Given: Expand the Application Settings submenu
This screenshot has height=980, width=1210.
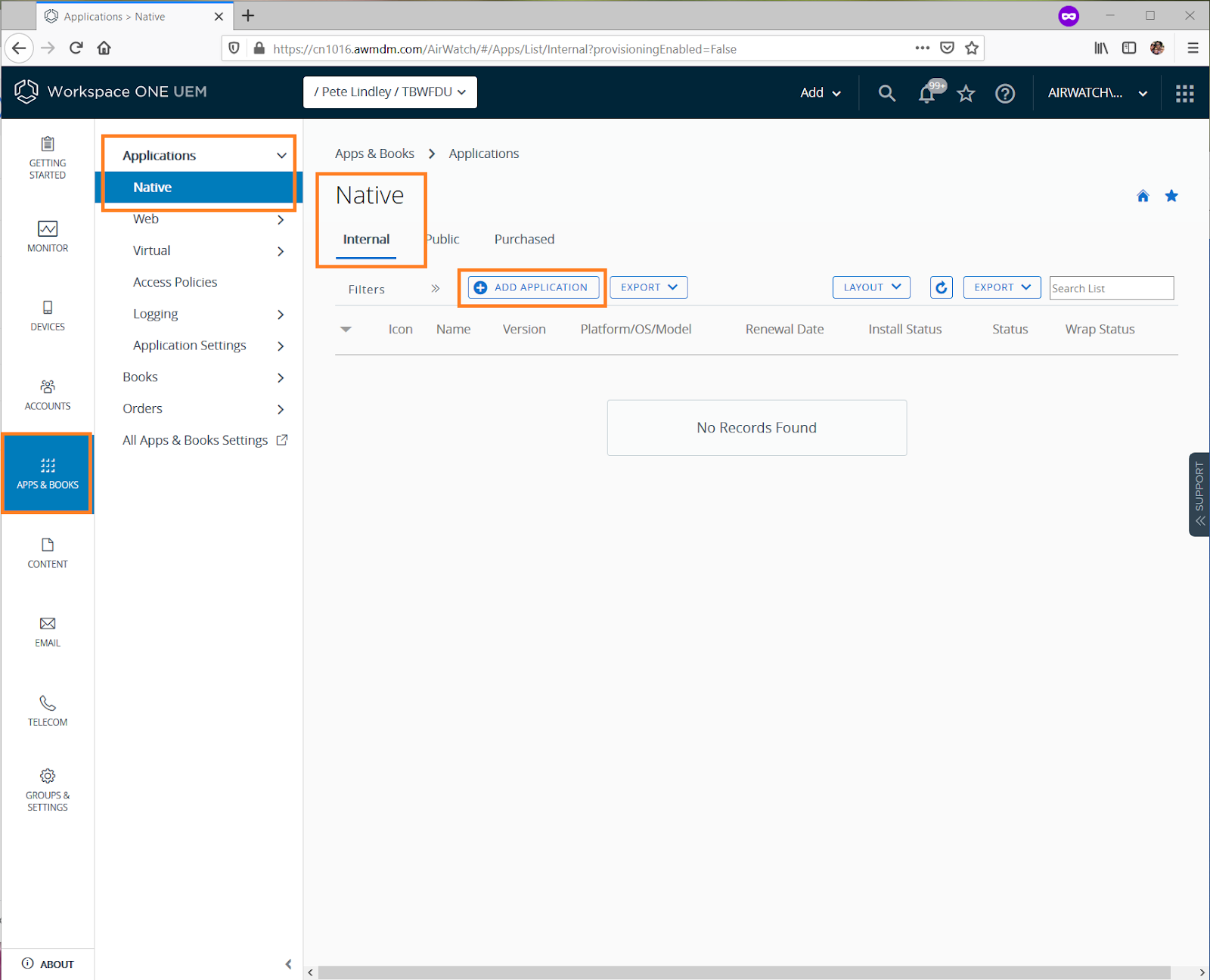Looking at the screenshot, I should point(281,346).
